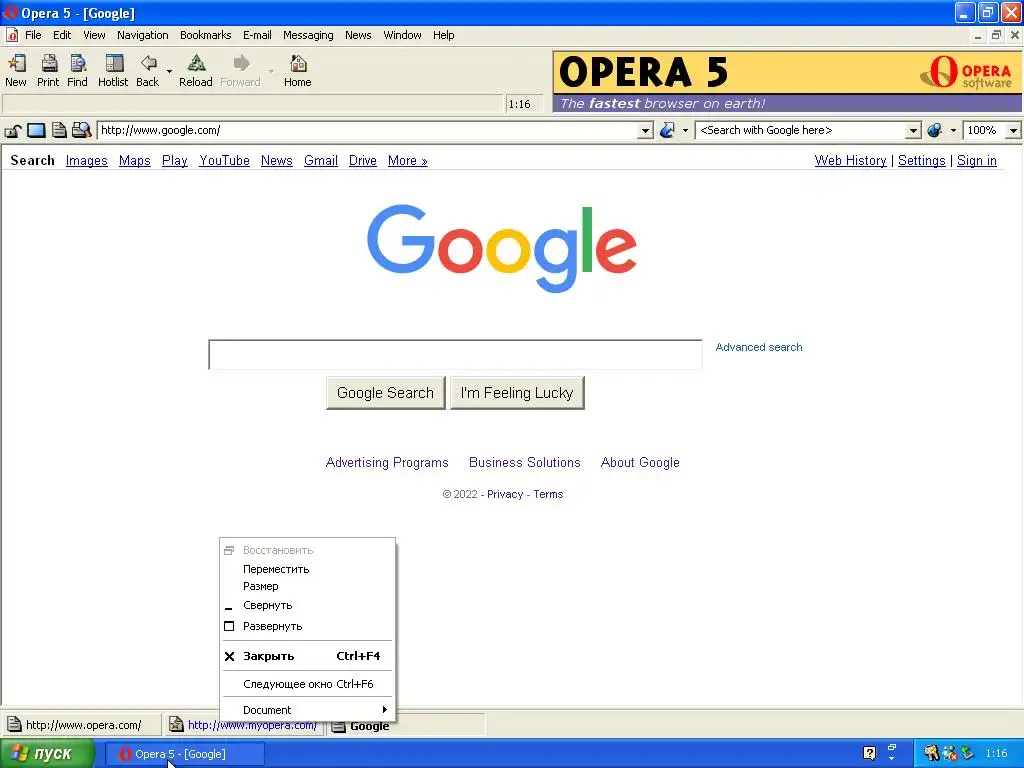Open the Back history dropdown arrow
The height and width of the screenshot is (768, 1024).
tap(169, 71)
